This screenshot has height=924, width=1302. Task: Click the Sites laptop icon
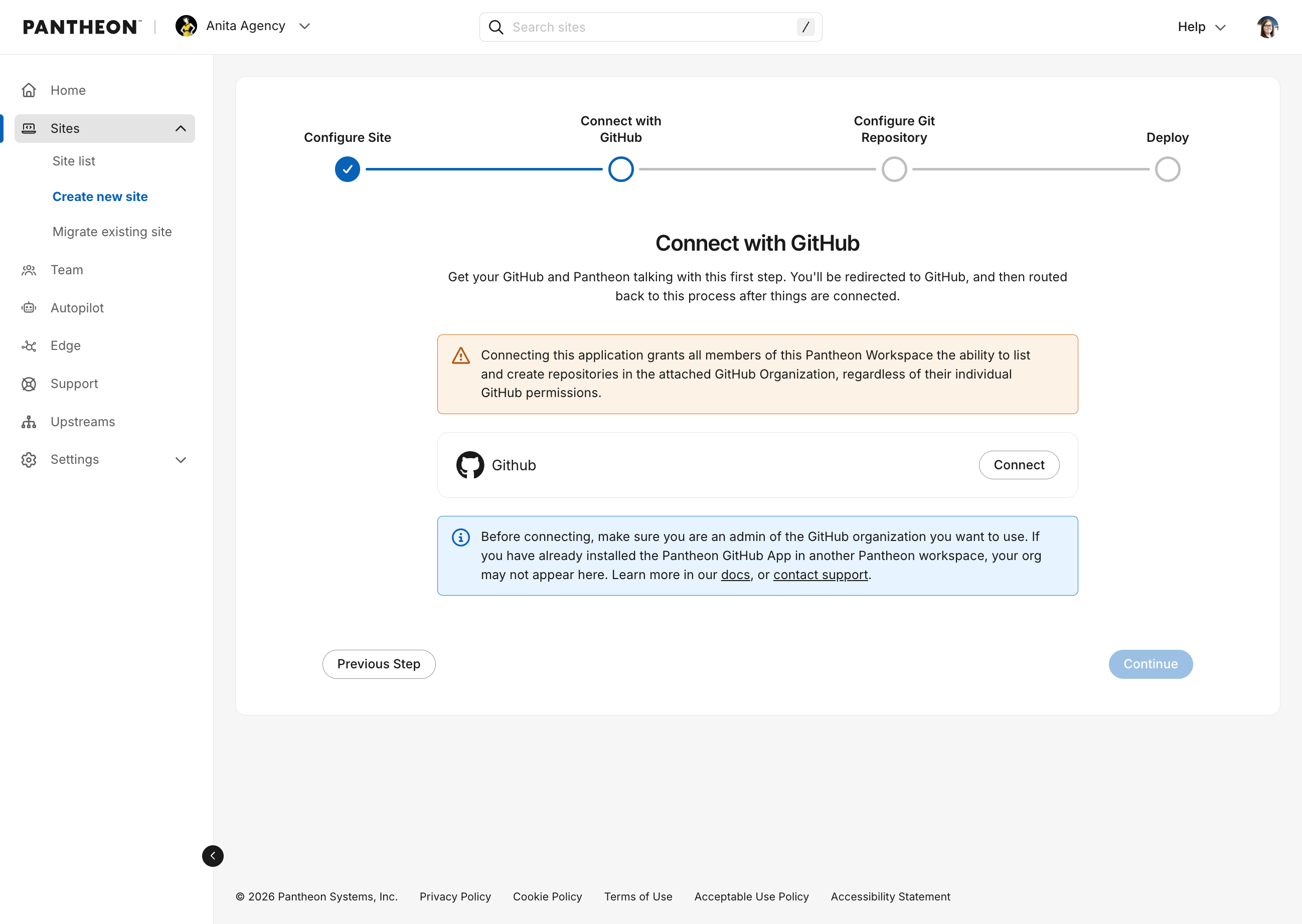click(x=29, y=128)
